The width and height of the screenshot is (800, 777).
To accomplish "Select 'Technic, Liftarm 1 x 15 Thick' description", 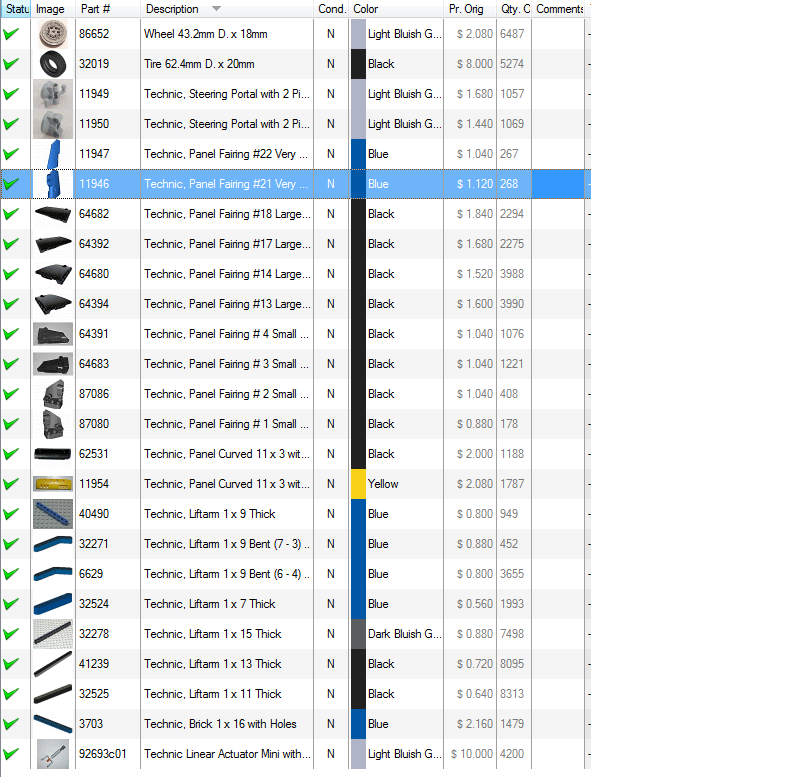I will click(213, 634).
